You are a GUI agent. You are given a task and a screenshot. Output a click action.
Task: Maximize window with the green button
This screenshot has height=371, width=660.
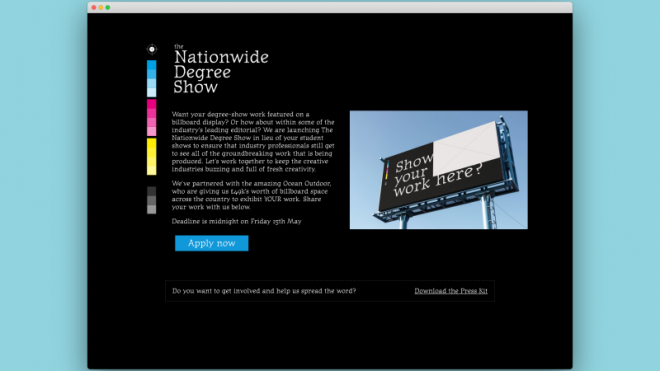coord(108,8)
